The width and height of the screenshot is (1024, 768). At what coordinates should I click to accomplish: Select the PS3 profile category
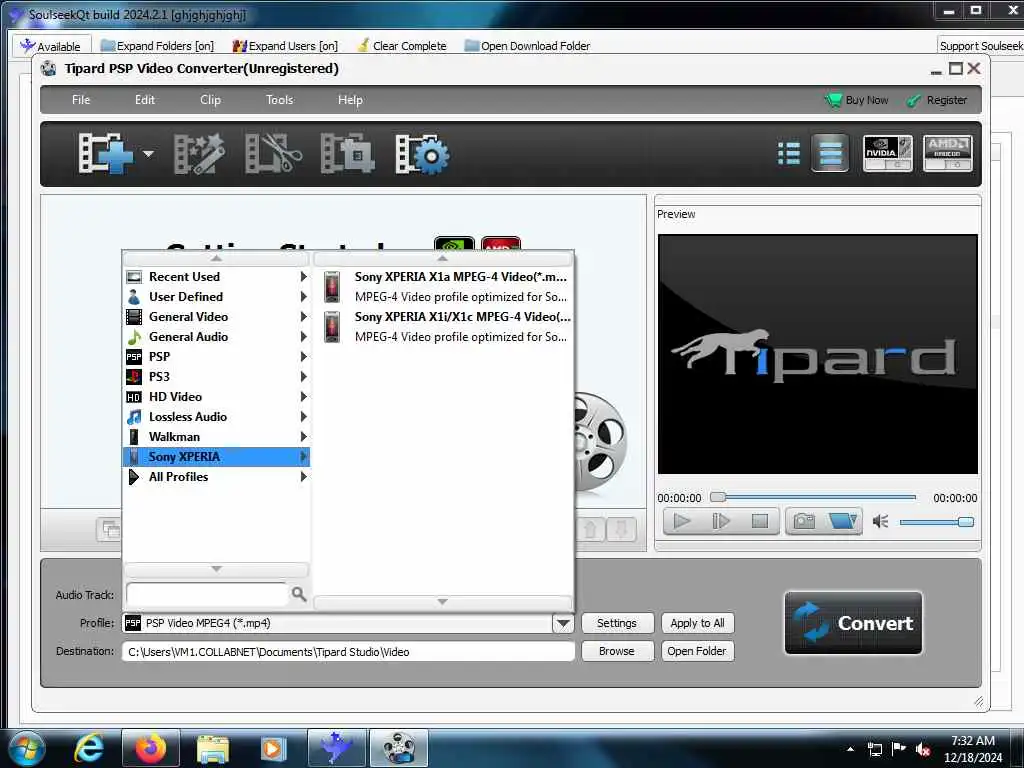point(216,377)
